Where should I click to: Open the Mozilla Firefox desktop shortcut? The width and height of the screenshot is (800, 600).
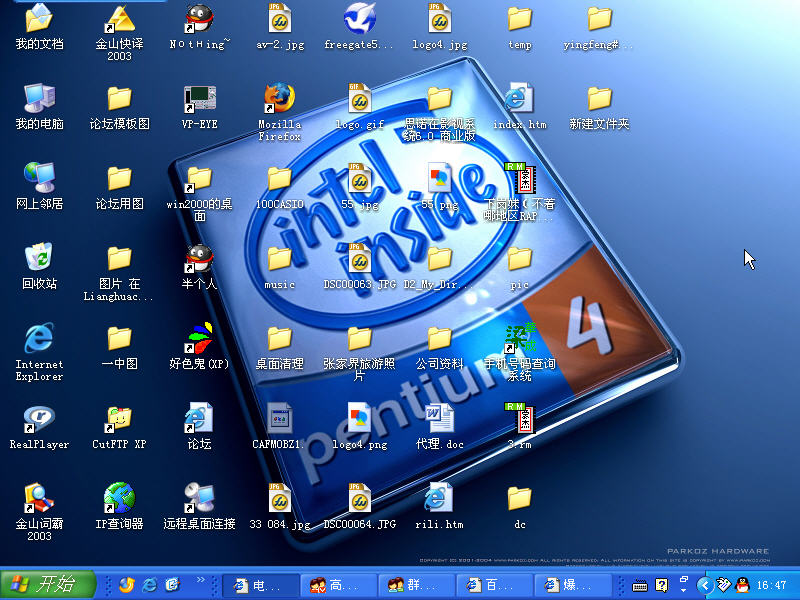pyautogui.click(x=279, y=99)
